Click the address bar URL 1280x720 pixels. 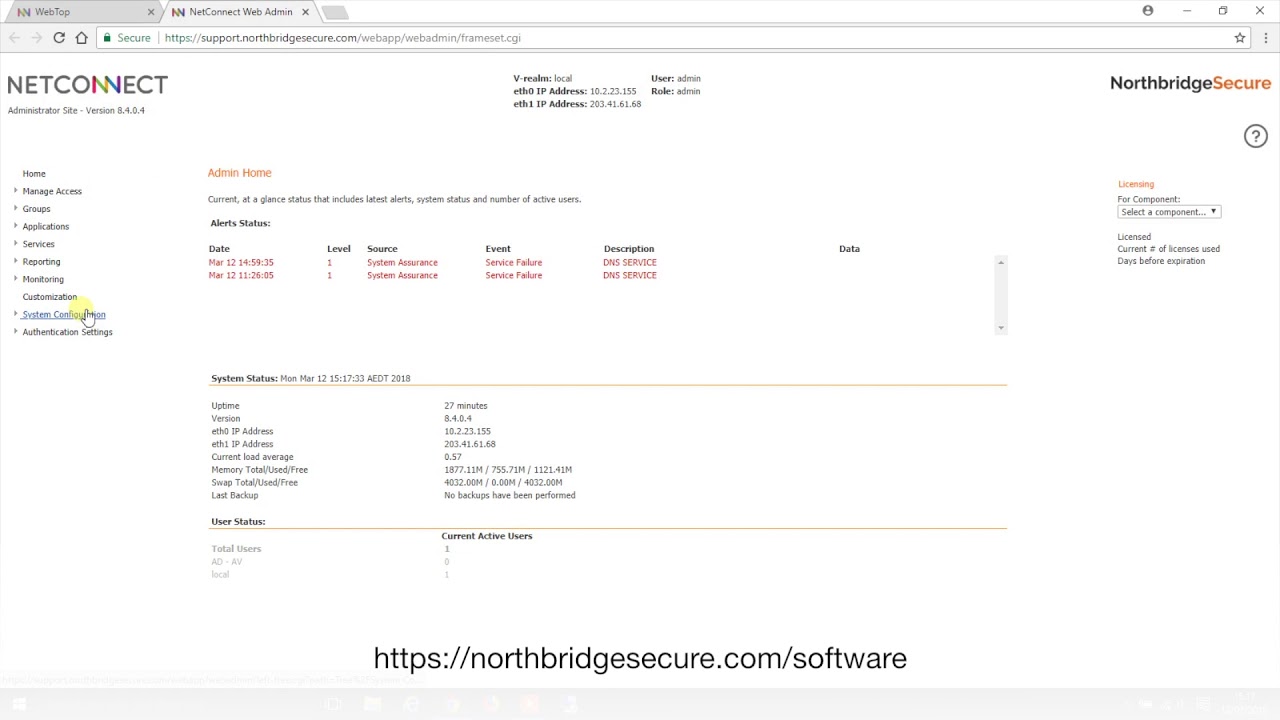pos(342,38)
